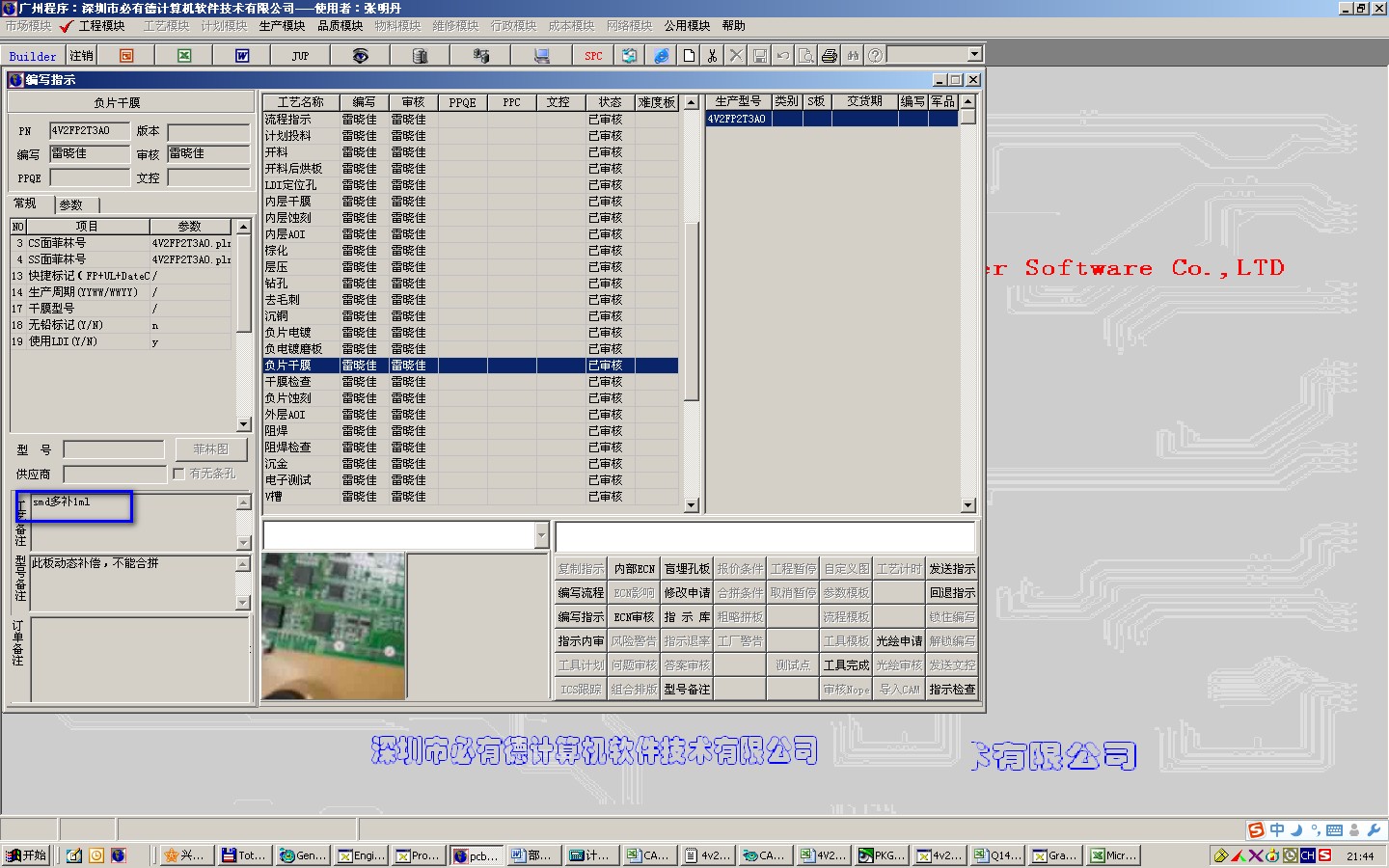The image size is (1389, 868).
Task: Click the keyboard icon on IME bar
Action: tap(1335, 830)
